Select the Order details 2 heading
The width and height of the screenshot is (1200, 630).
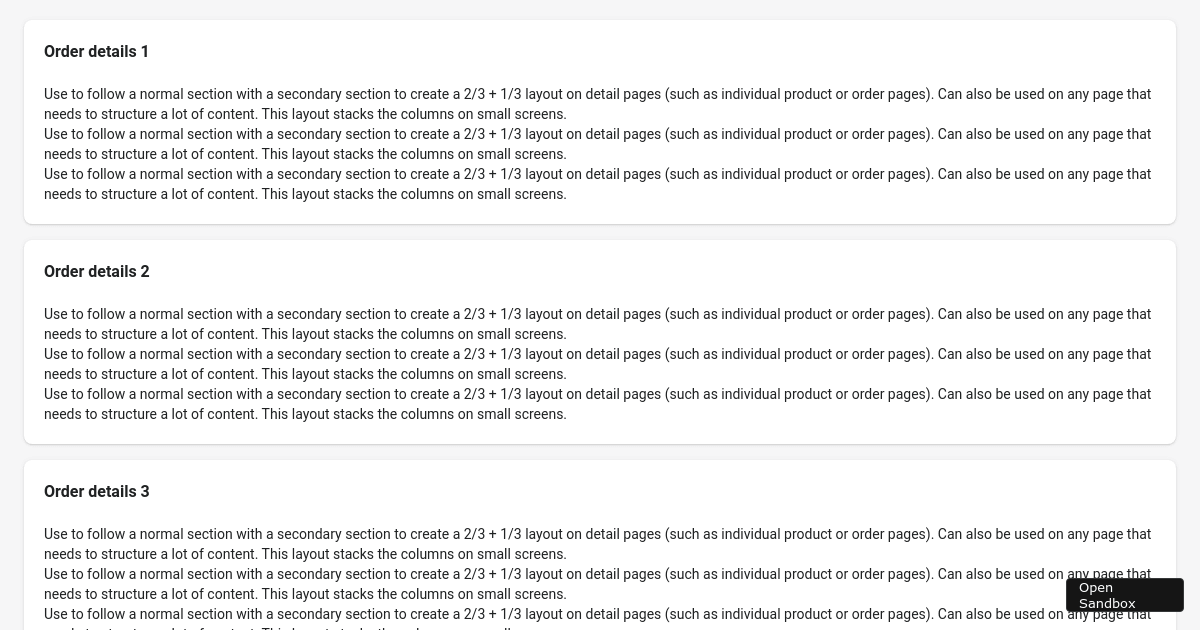point(96,271)
